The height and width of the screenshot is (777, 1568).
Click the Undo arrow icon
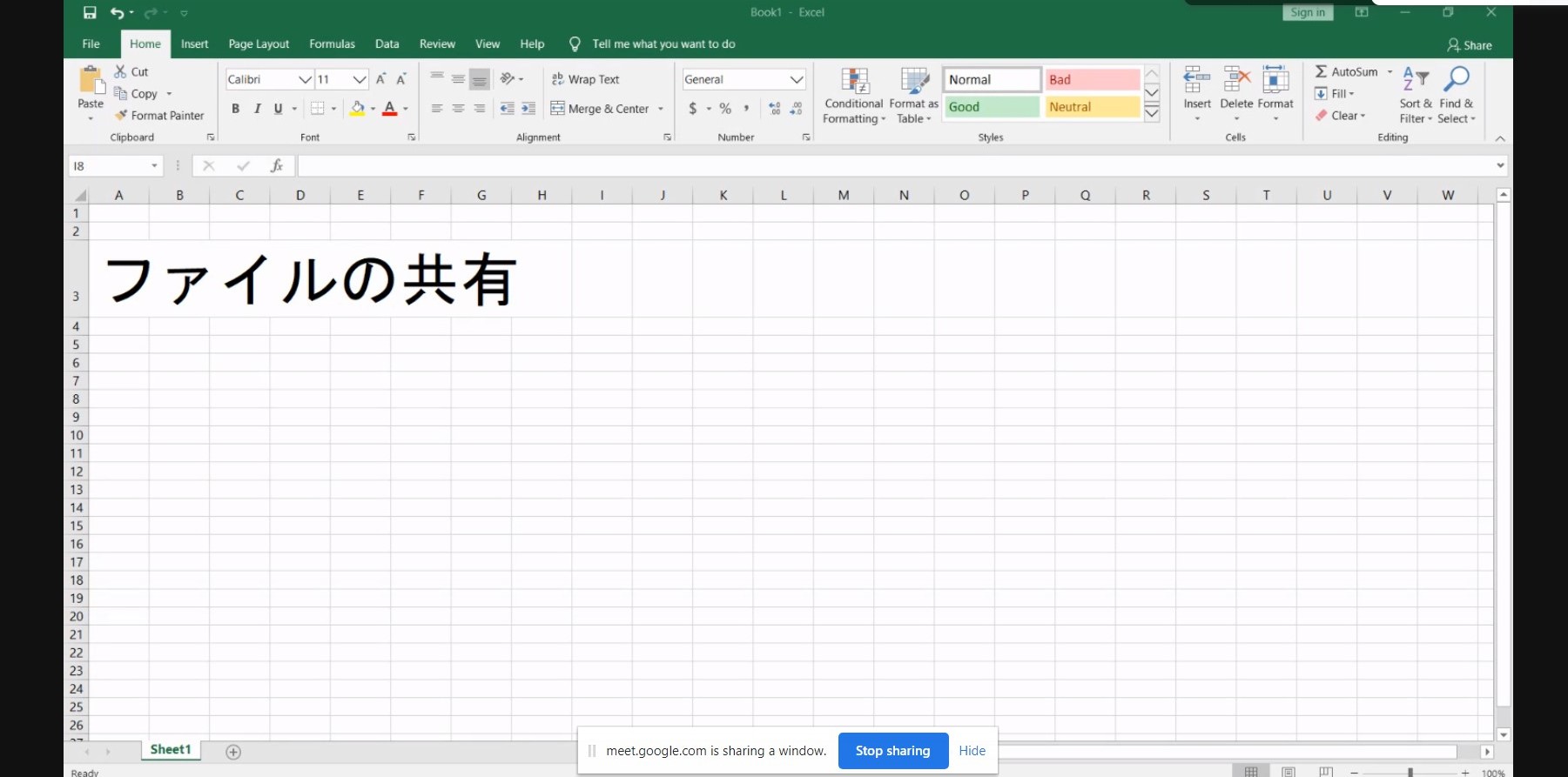point(117,12)
